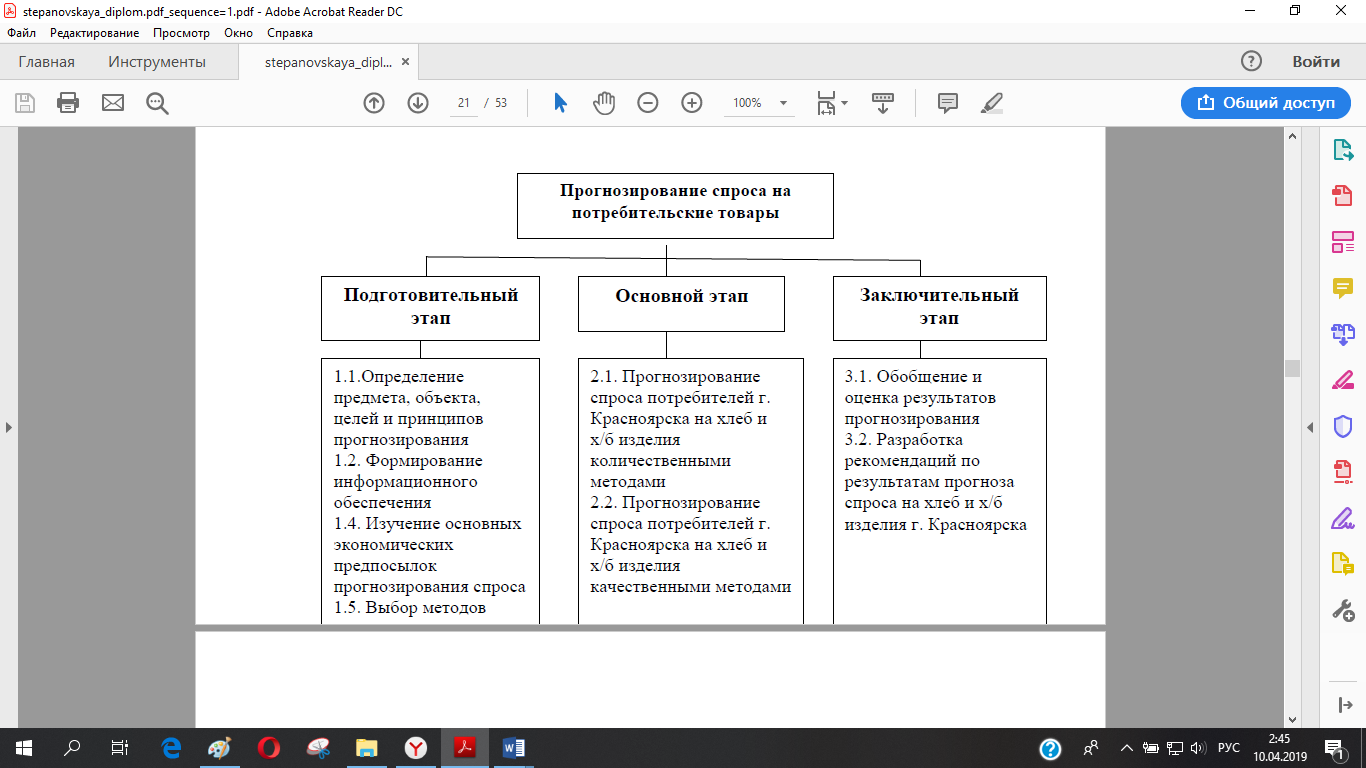Click the Общий доступ share button
1366x768 pixels.
(1265, 103)
